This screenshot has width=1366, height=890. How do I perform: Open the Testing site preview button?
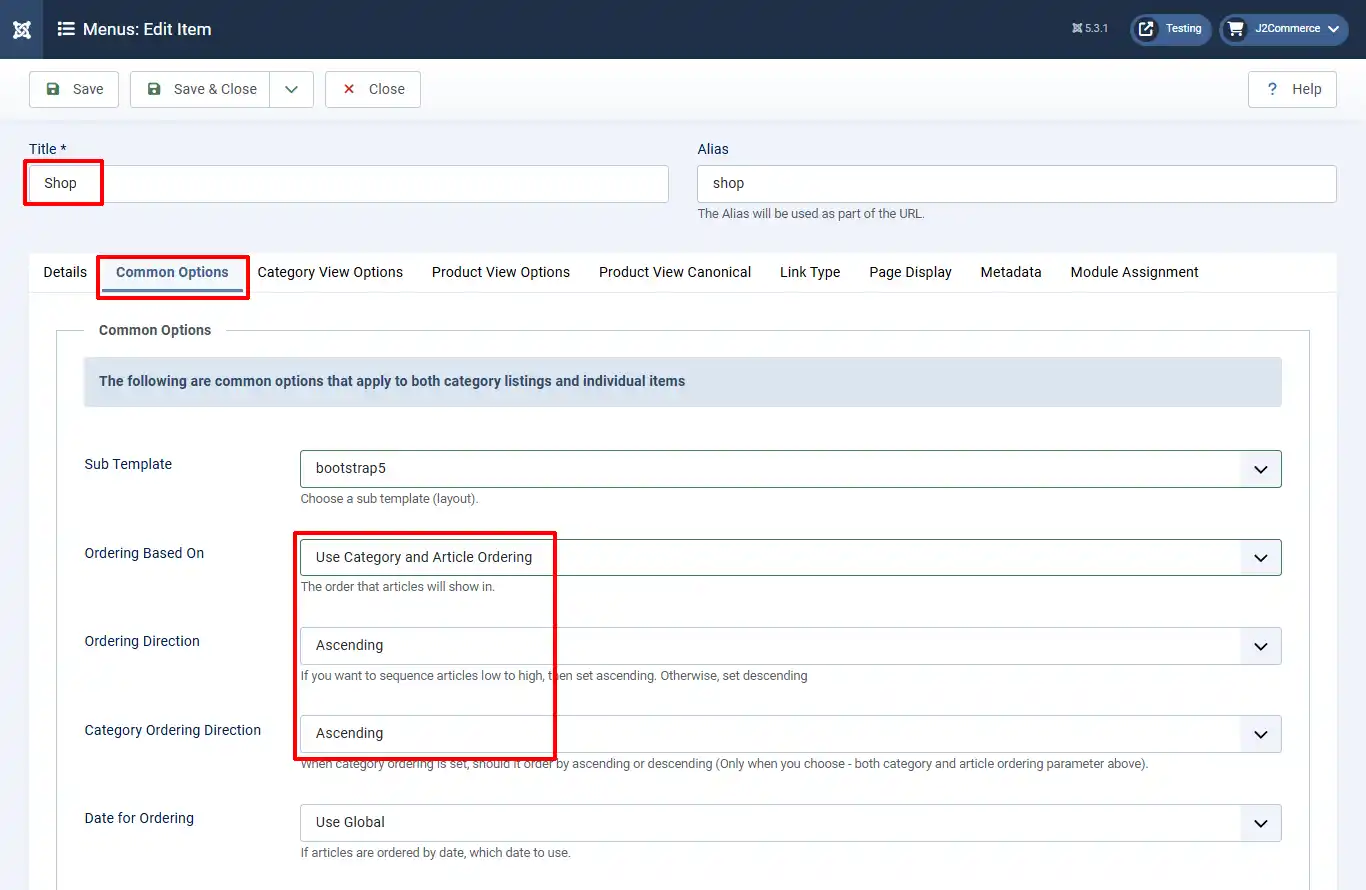click(1171, 29)
